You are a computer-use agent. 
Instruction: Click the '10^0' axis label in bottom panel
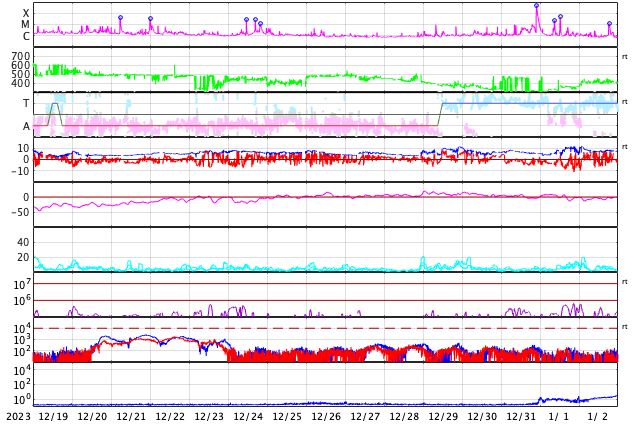point(22,399)
